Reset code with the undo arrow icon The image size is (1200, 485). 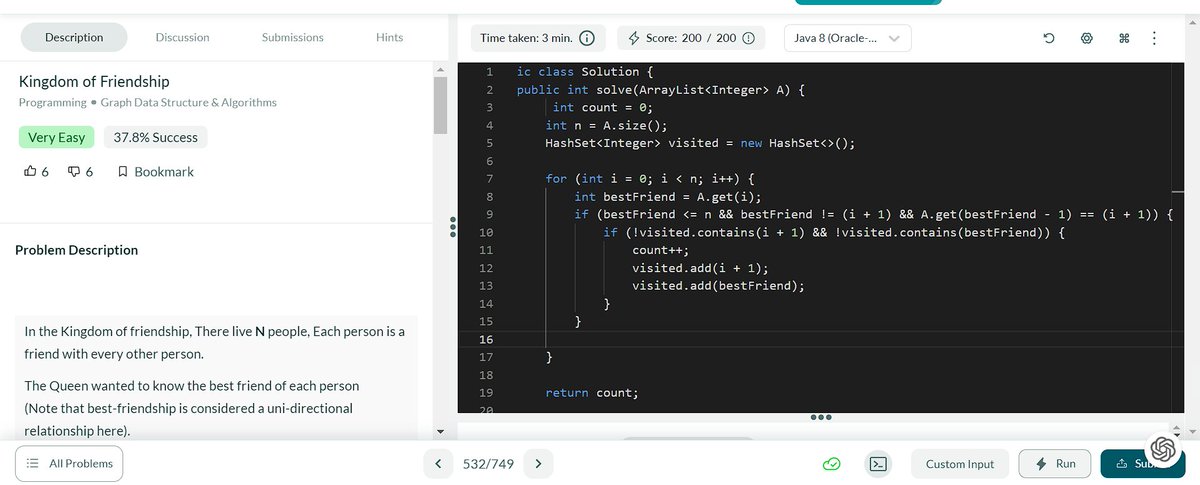[1048, 39]
